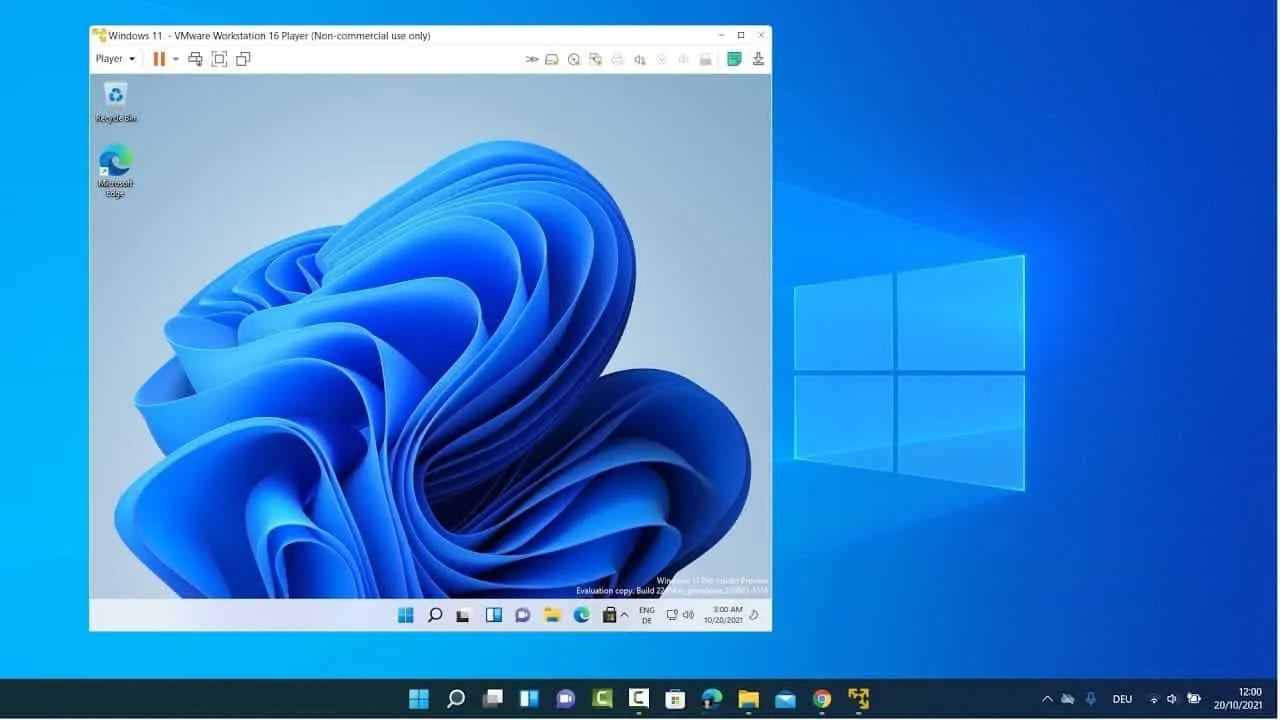Open Search from the guest taskbar

[435, 615]
